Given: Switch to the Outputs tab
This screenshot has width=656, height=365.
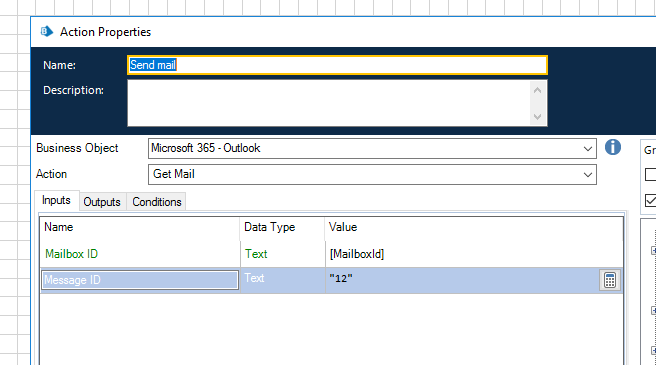Looking at the screenshot, I should (x=102, y=202).
